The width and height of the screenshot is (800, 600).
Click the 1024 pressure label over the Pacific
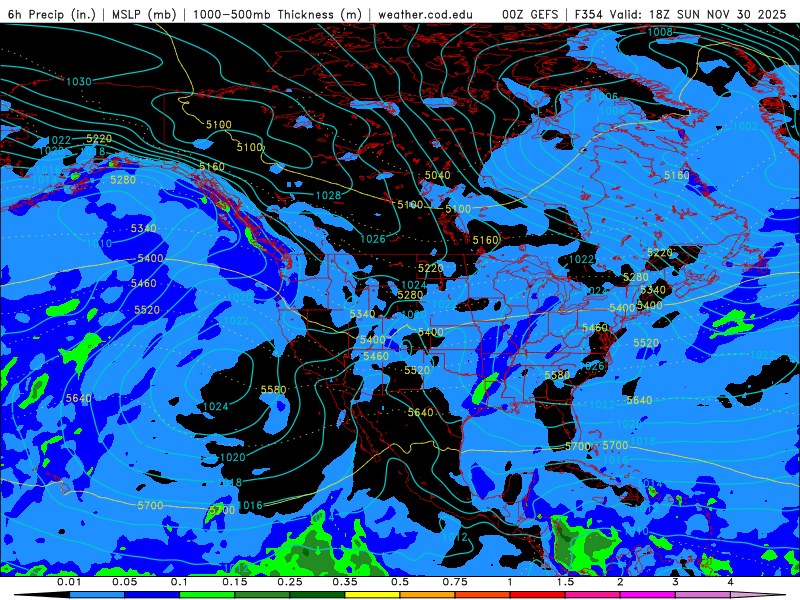pyautogui.click(x=215, y=407)
